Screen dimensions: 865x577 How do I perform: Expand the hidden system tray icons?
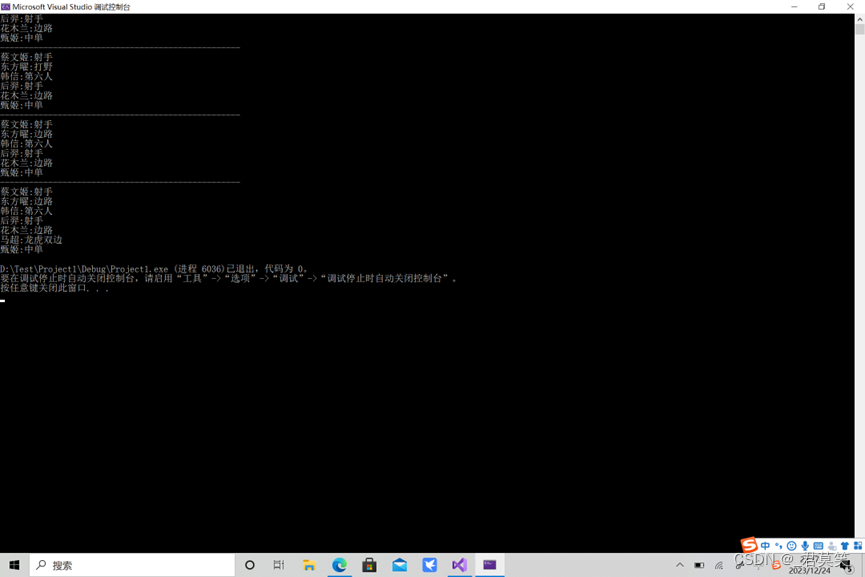click(679, 565)
